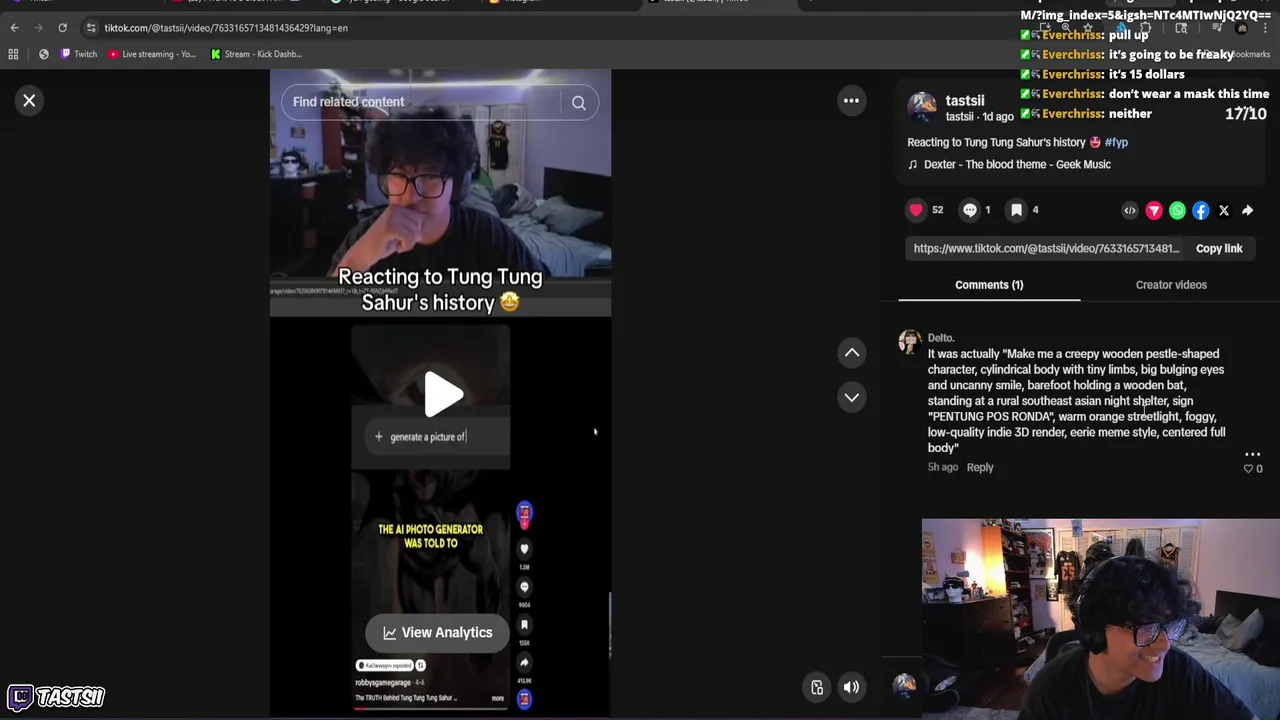Open profile avatar beside comment box

(904, 685)
